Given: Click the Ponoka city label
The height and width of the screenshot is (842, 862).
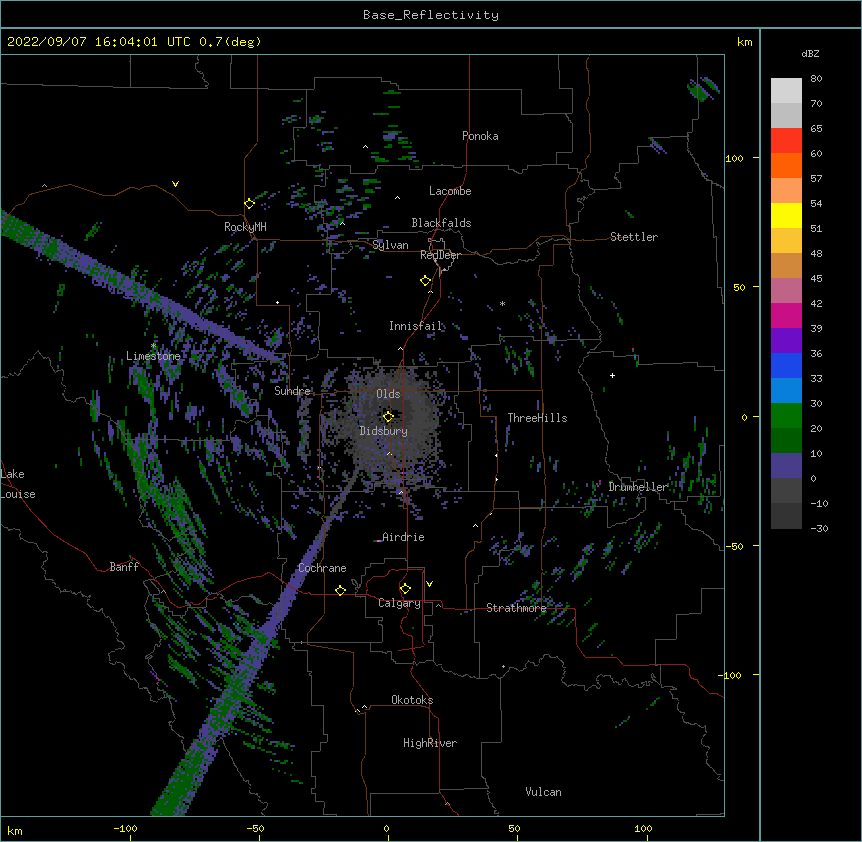Looking at the screenshot, I should (480, 136).
